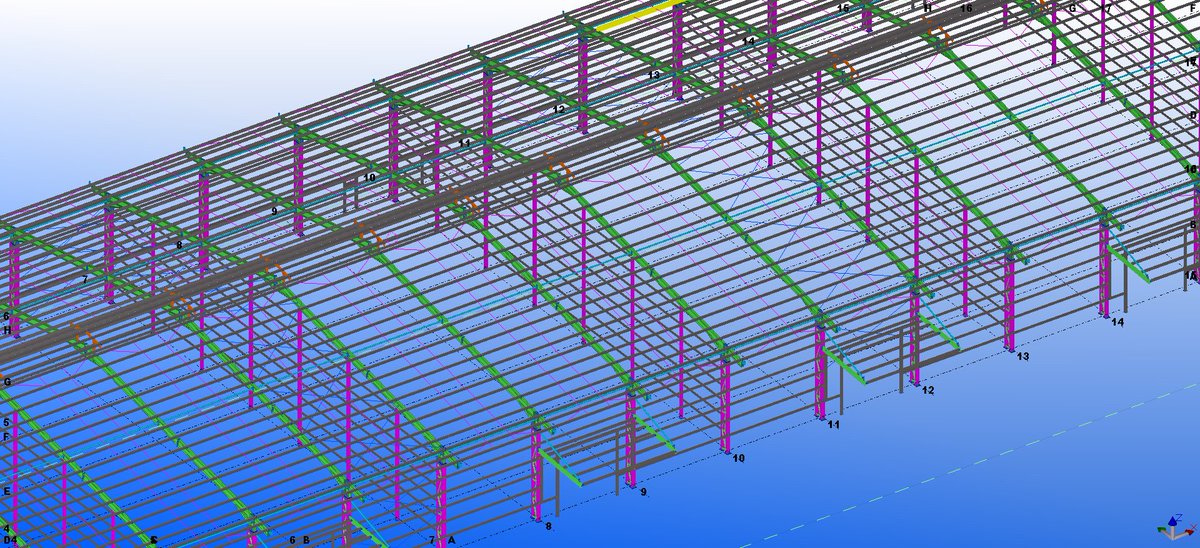Click grid label 14 at the front column base
This screenshot has height=548, width=1200.
pyautogui.click(x=1118, y=323)
